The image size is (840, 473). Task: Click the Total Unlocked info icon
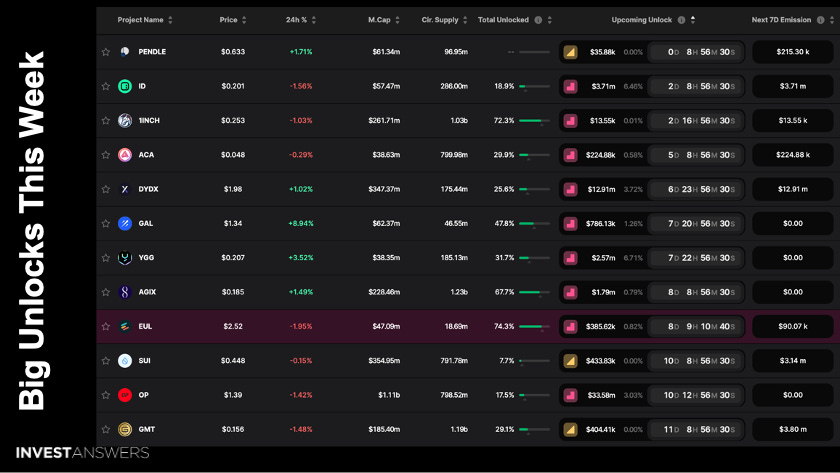click(x=538, y=20)
